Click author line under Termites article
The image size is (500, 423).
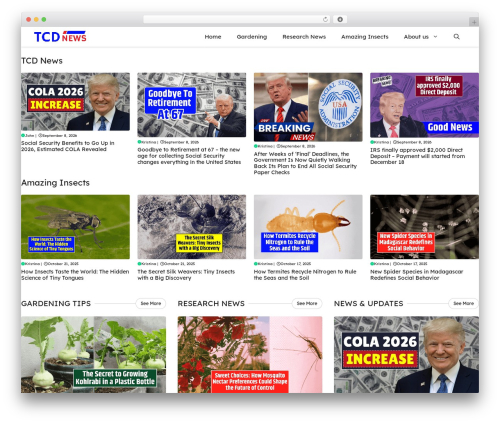[x=282, y=264]
